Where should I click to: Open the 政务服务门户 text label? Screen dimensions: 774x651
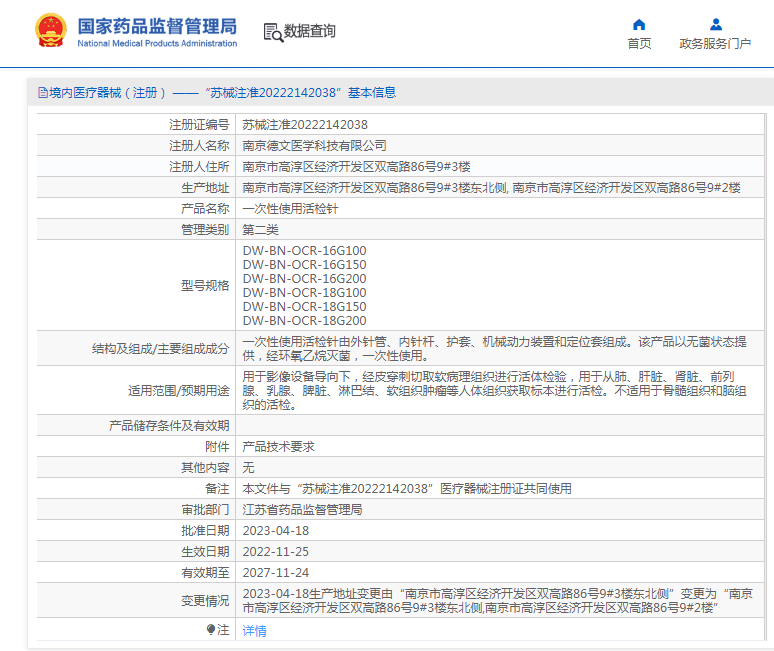(x=715, y=43)
